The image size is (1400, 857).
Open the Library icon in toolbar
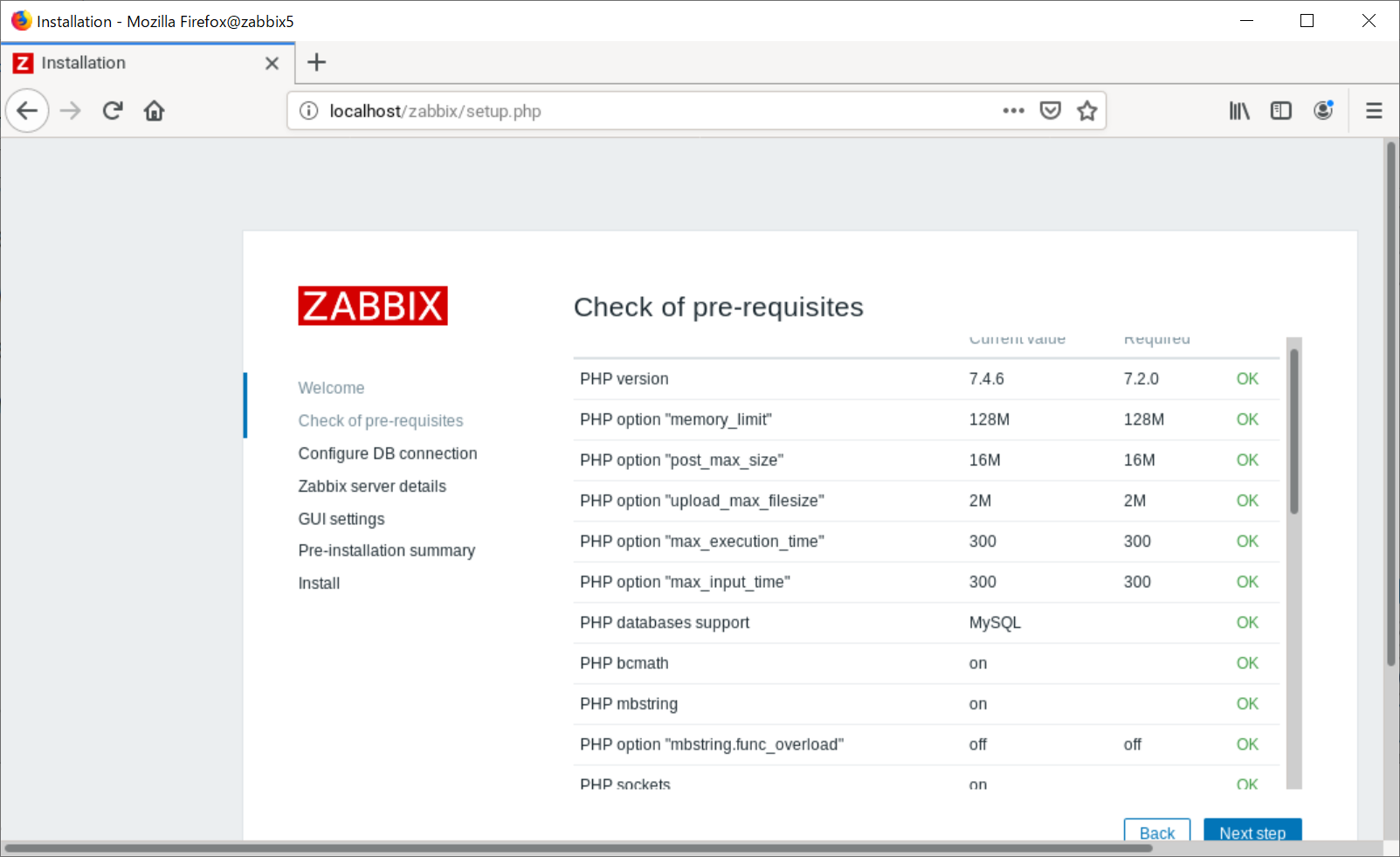[x=1239, y=111]
